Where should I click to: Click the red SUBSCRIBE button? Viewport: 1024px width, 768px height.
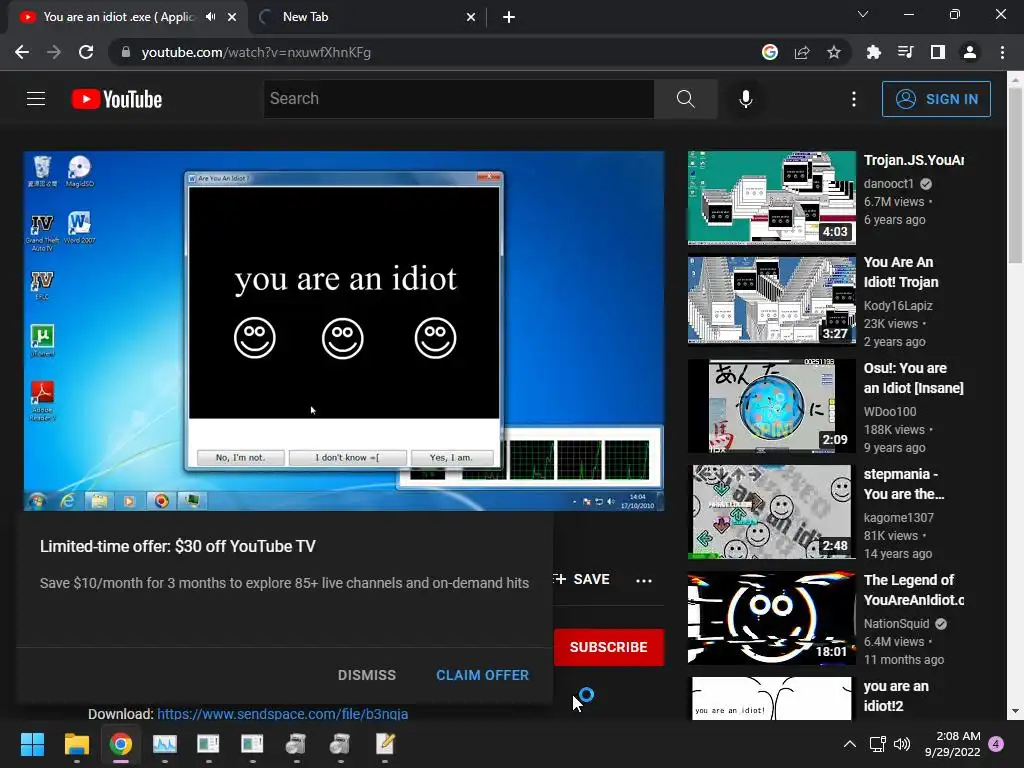(x=609, y=647)
